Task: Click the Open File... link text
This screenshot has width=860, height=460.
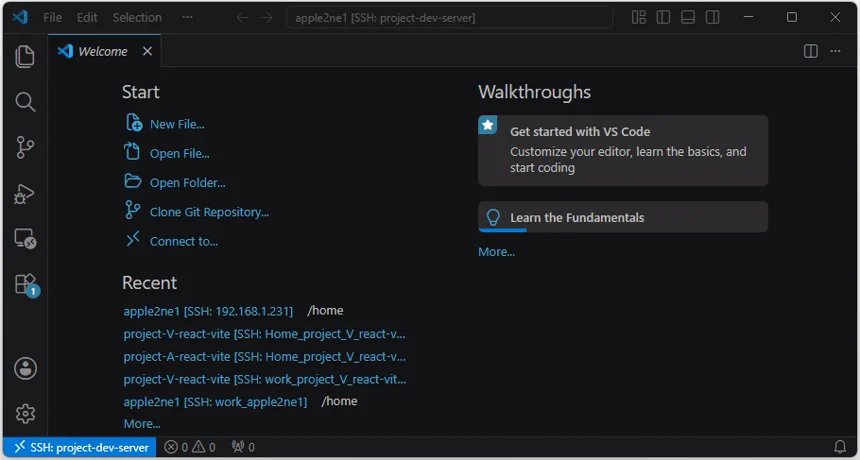Action: click(x=179, y=154)
